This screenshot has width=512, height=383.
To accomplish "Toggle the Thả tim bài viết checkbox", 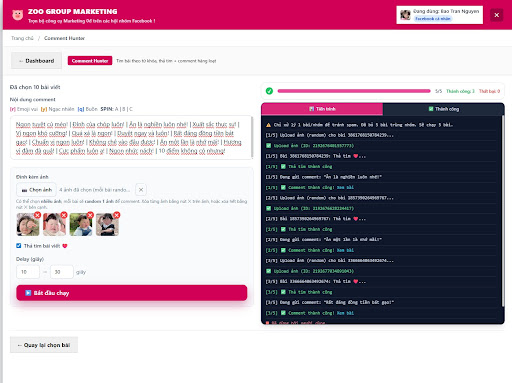I will point(19,246).
